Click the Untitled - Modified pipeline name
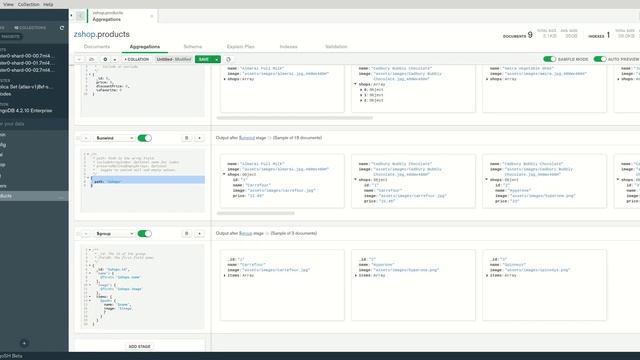Viewport: 640px width, 360px height. coord(174,59)
